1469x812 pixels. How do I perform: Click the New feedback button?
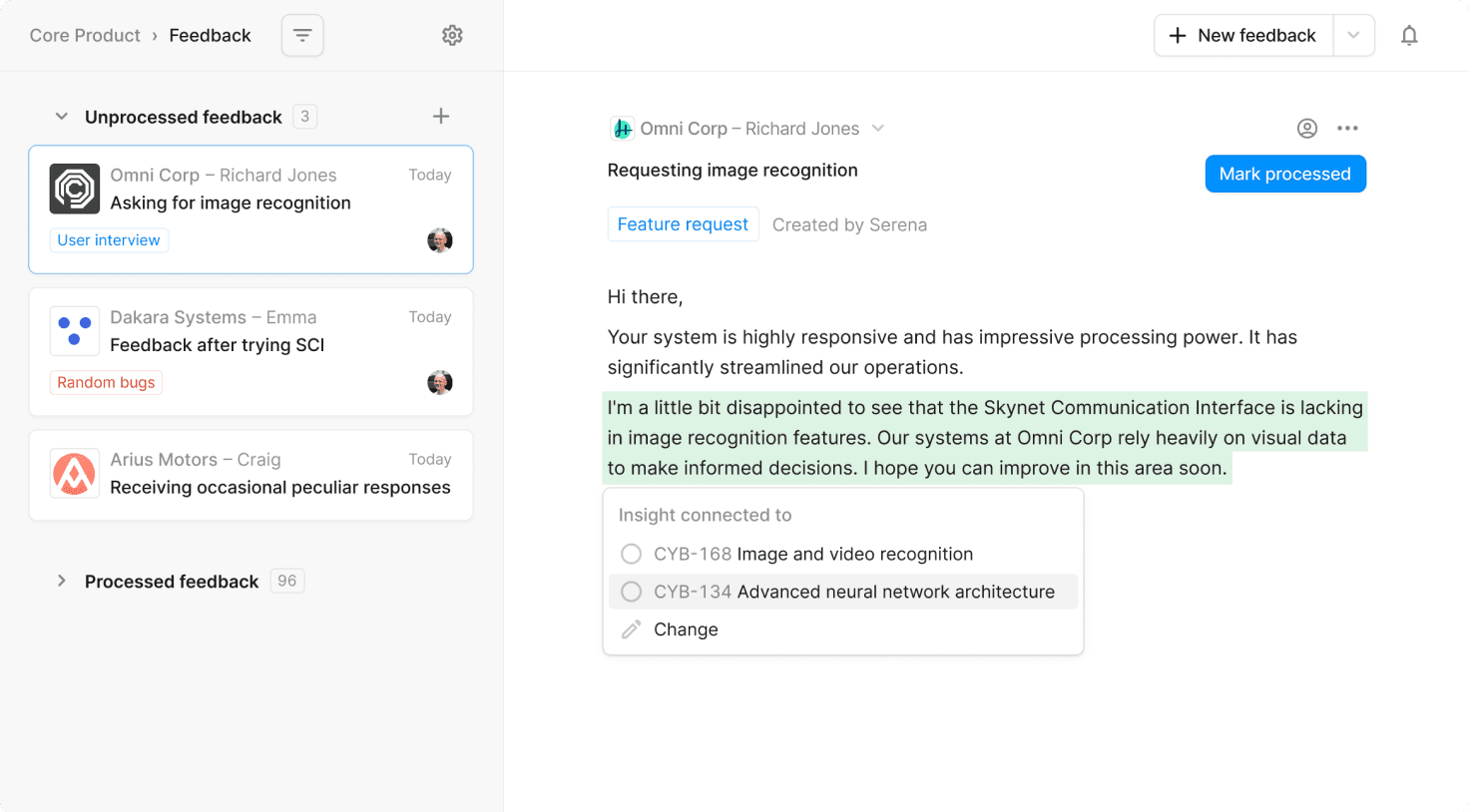click(x=1243, y=36)
